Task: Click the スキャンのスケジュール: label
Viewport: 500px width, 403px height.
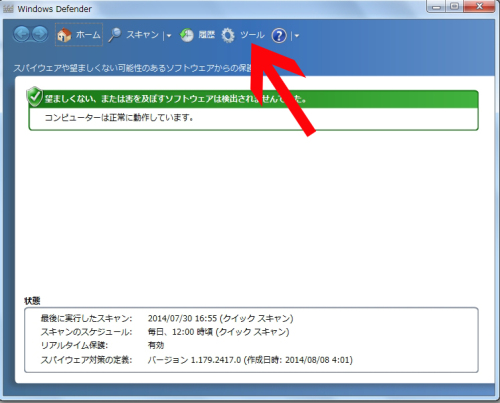Action: 86,332
